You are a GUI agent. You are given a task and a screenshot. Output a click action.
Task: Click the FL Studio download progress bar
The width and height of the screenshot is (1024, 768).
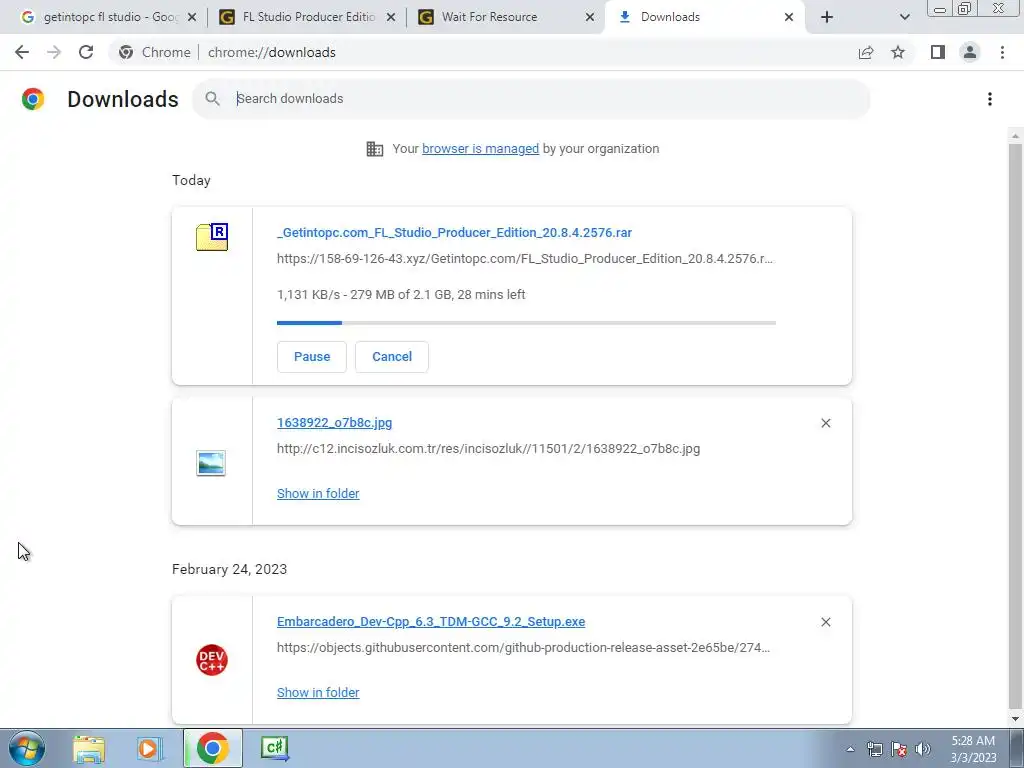point(526,323)
